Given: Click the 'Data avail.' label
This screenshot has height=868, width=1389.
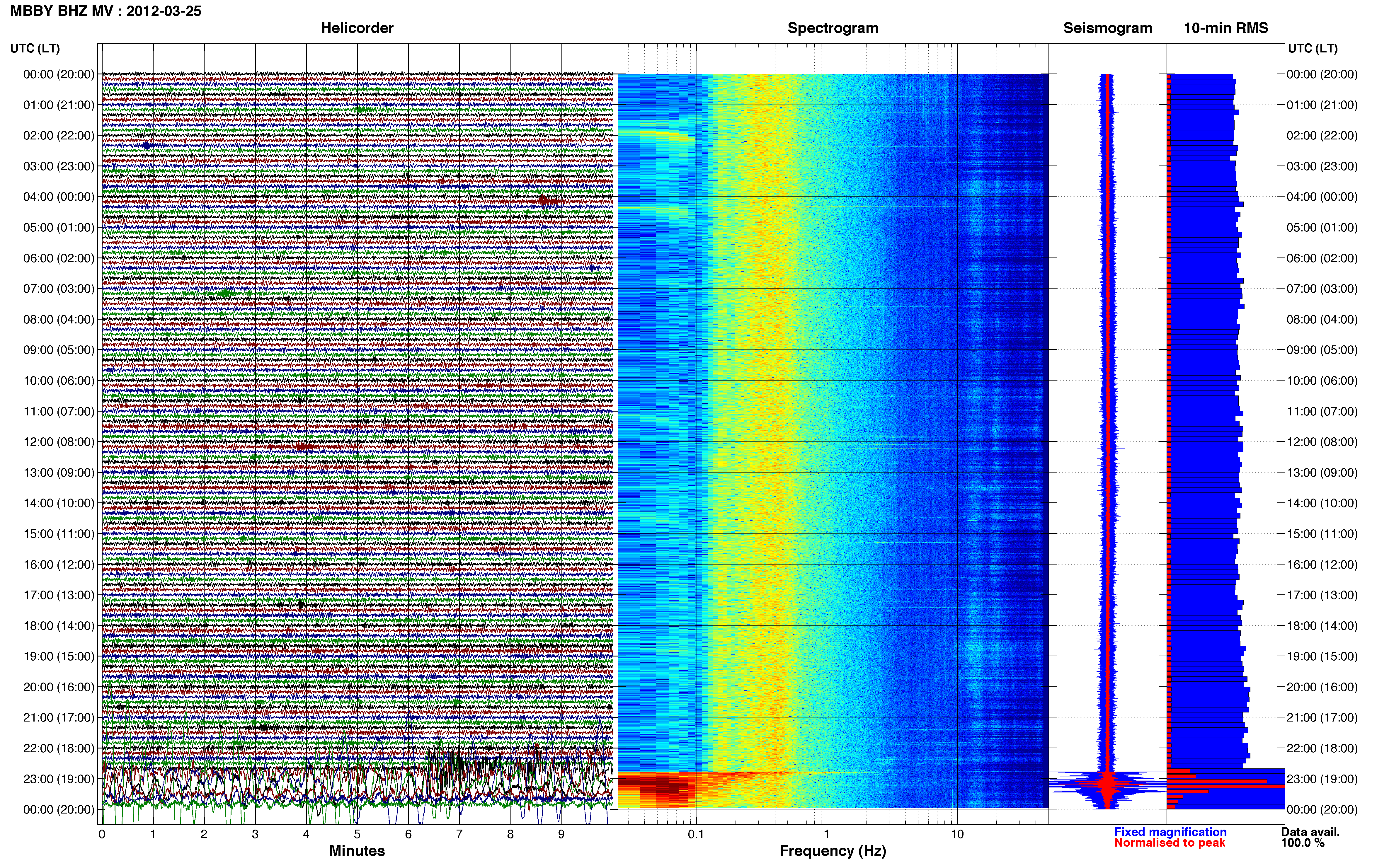Looking at the screenshot, I should (x=1310, y=832).
